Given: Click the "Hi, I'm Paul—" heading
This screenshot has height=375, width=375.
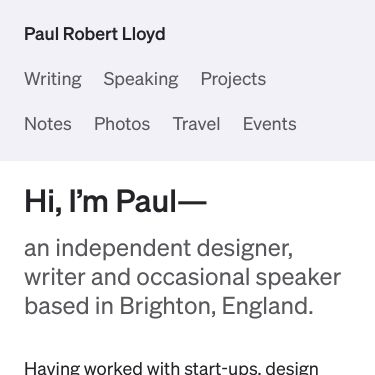Looking at the screenshot, I should pos(116,201).
